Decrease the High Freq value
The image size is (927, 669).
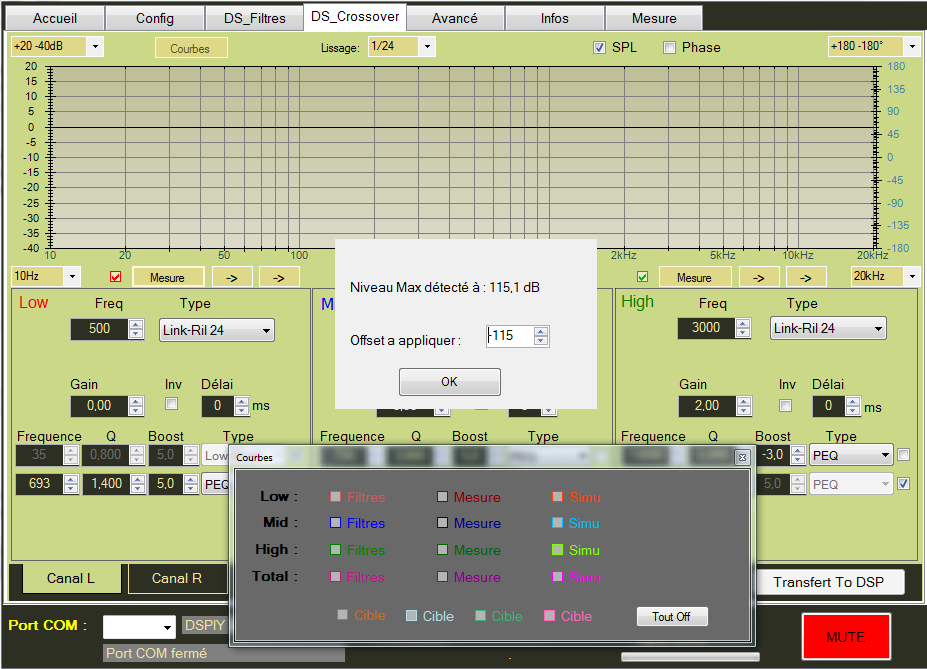743,333
